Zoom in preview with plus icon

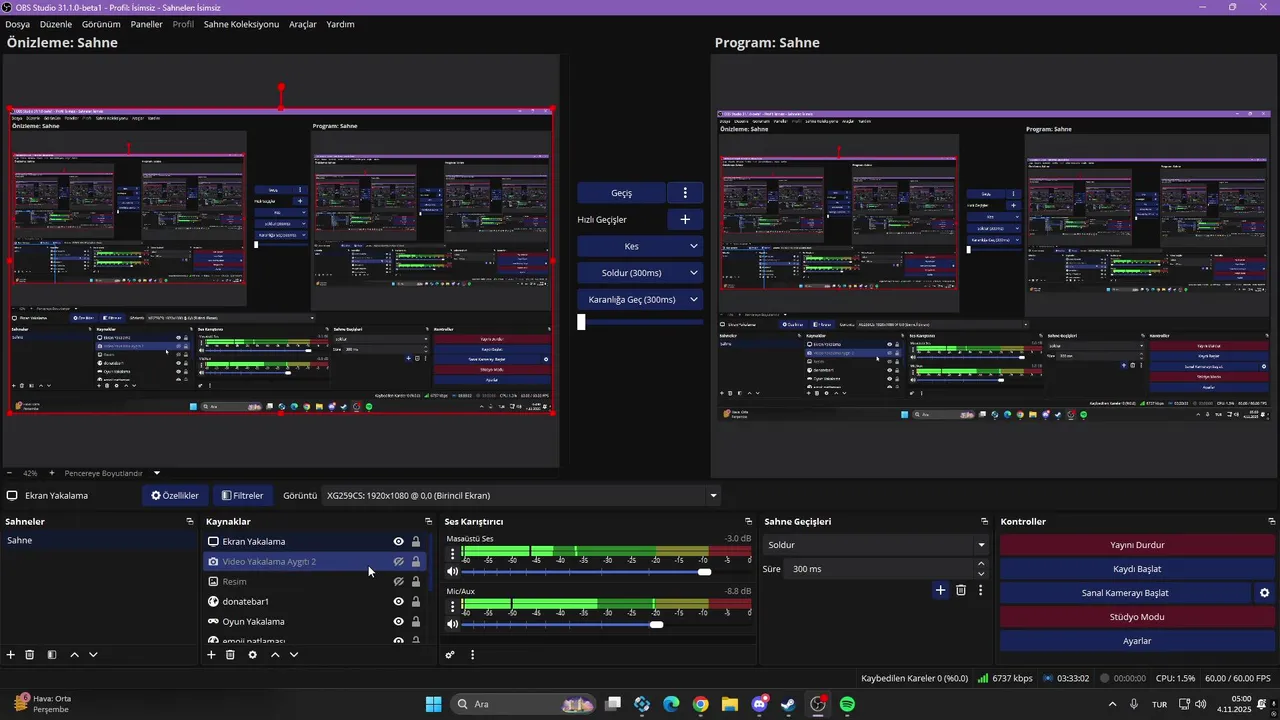[x=52, y=473]
